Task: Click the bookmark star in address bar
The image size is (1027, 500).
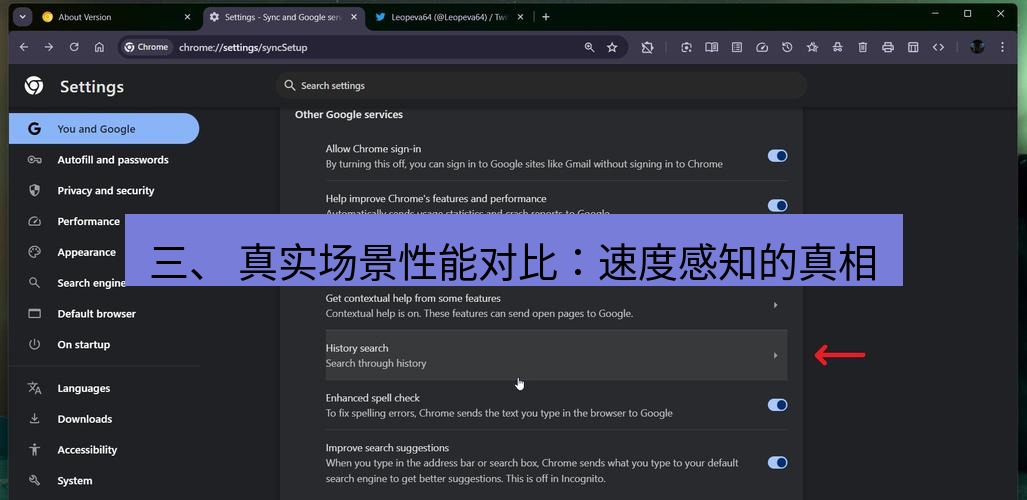Action: (612, 47)
